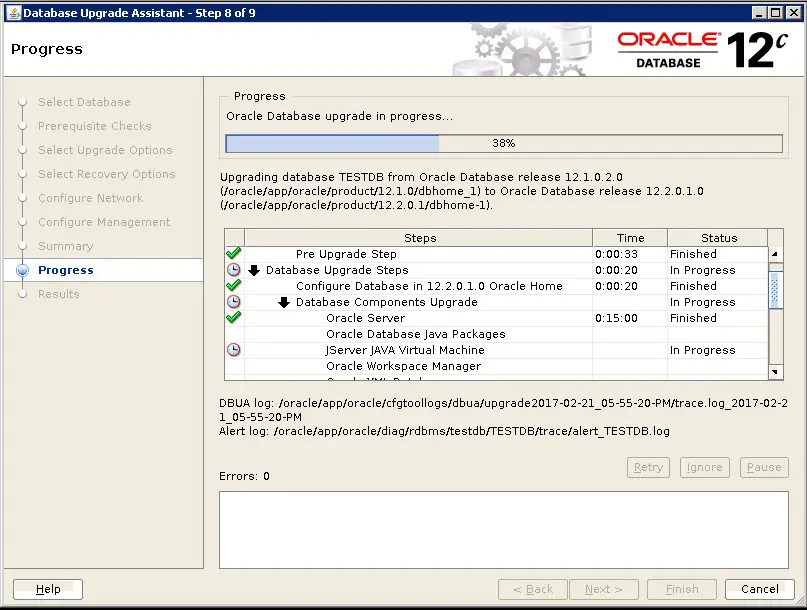Click the clock icon beside Database Components Upgrade

click(x=234, y=302)
